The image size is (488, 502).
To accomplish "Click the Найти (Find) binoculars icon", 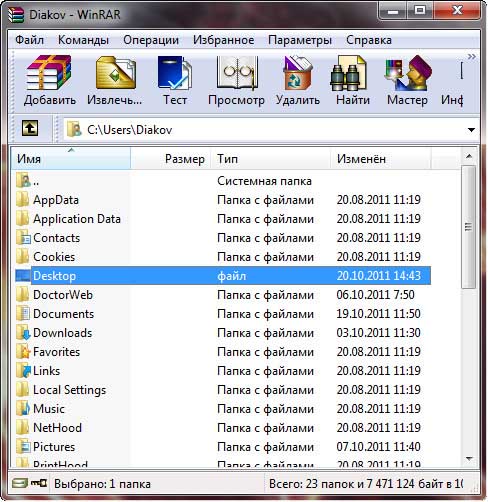I will point(348,73).
